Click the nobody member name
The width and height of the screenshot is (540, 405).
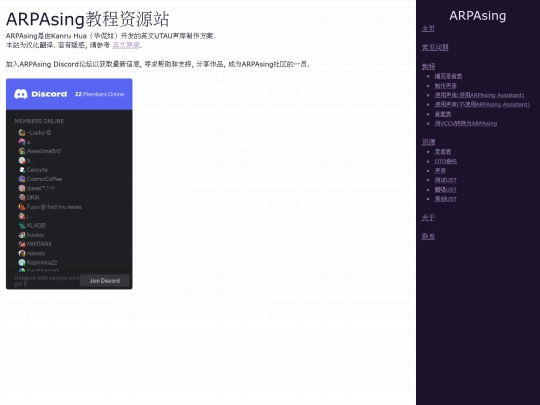coord(36,253)
